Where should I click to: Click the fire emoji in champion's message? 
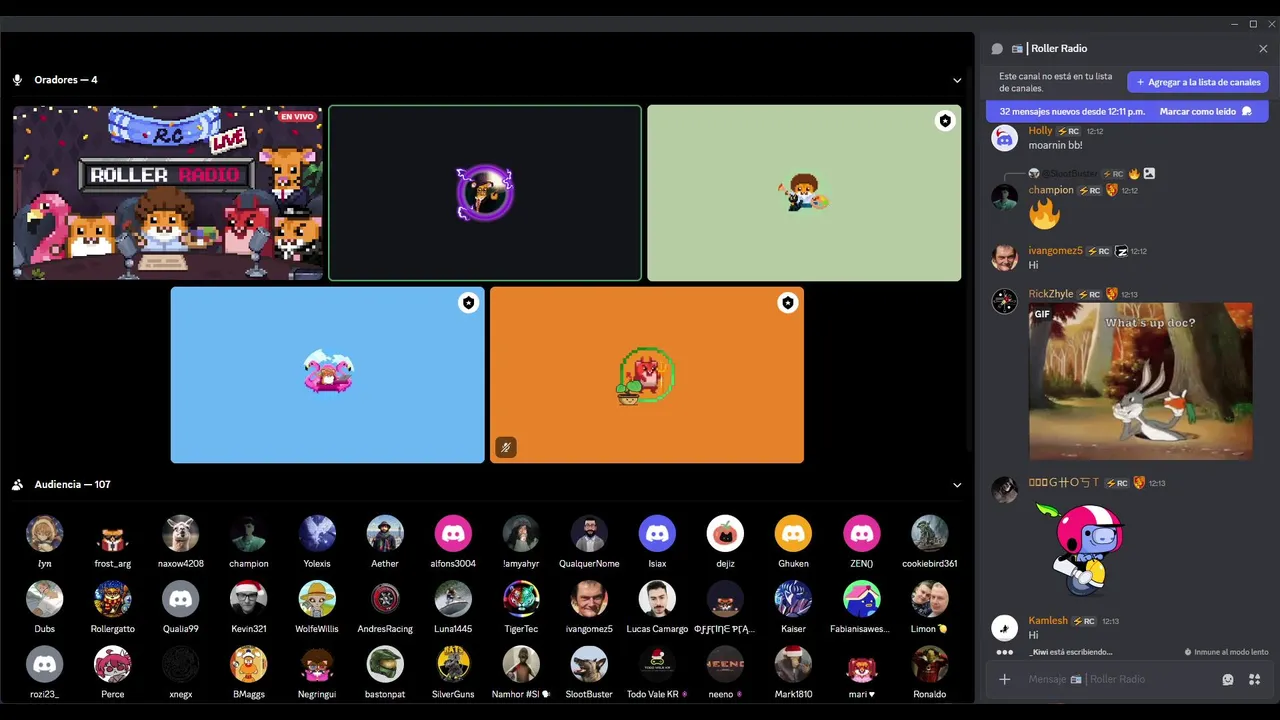coord(1044,215)
